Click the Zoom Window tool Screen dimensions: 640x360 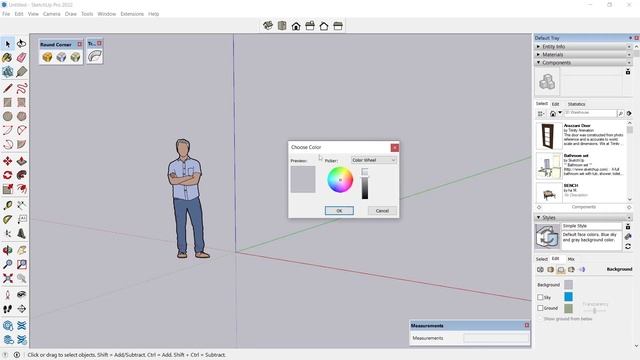click(x=22, y=264)
